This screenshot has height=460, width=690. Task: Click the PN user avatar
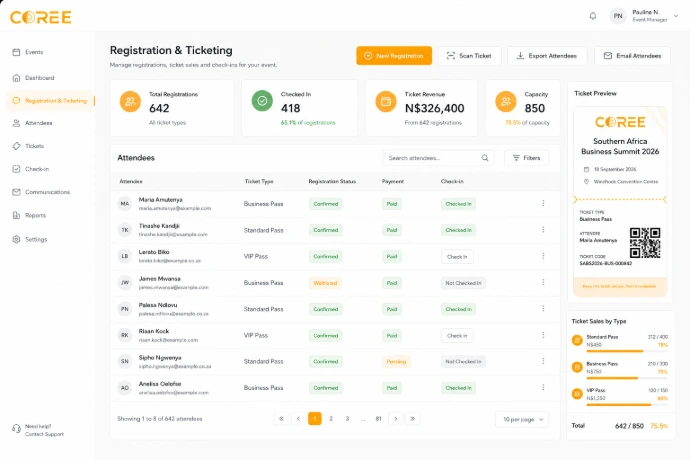(x=618, y=16)
